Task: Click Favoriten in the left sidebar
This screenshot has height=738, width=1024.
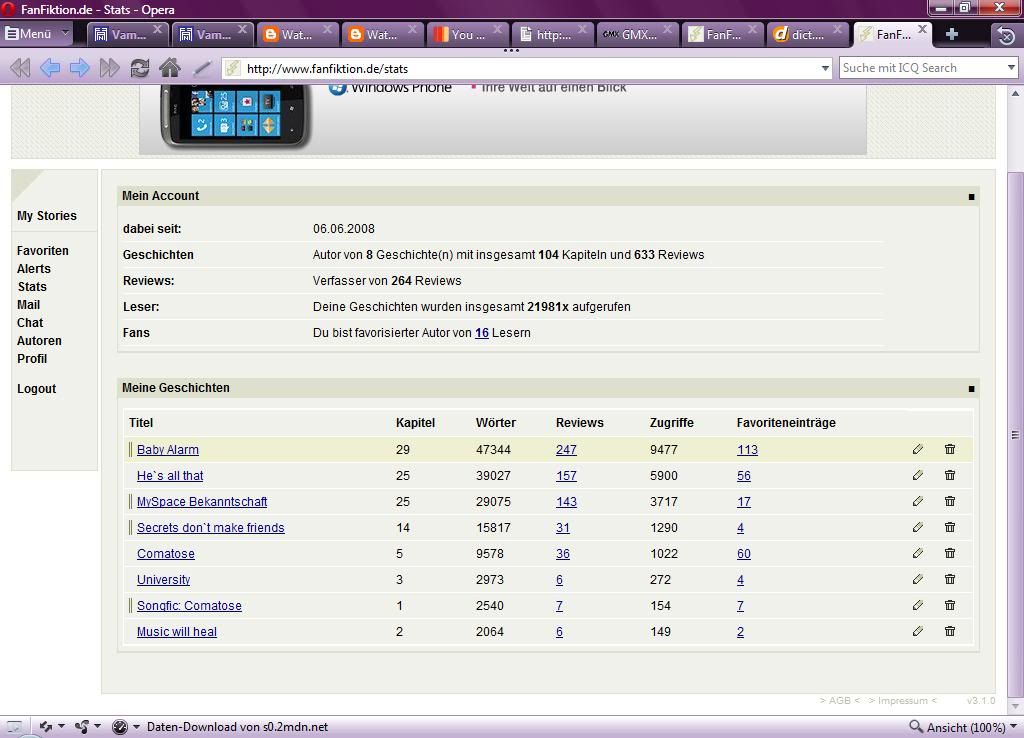Action: click(43, 251)
